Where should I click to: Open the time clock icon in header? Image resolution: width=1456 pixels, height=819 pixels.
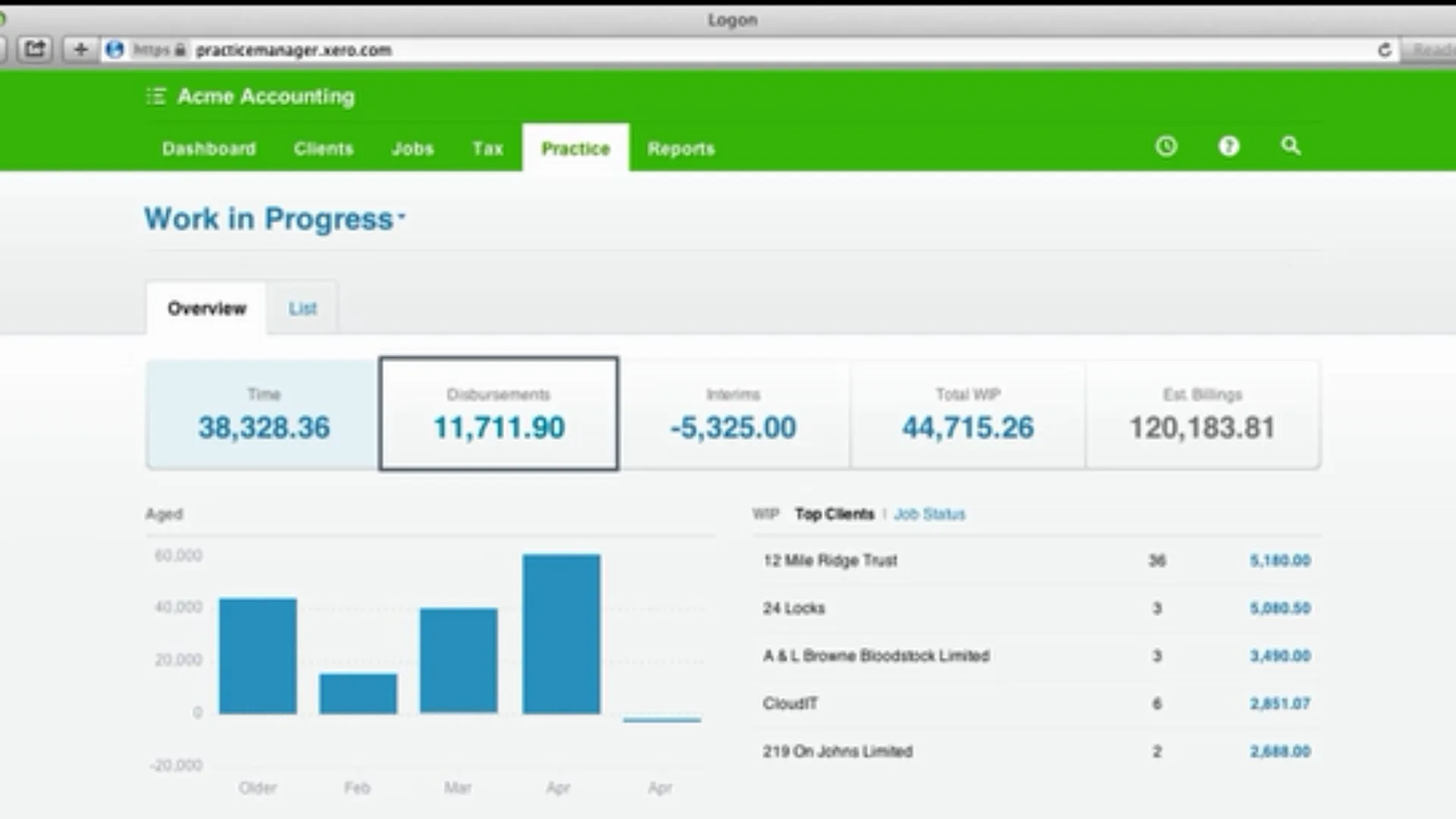point(1166,146)
